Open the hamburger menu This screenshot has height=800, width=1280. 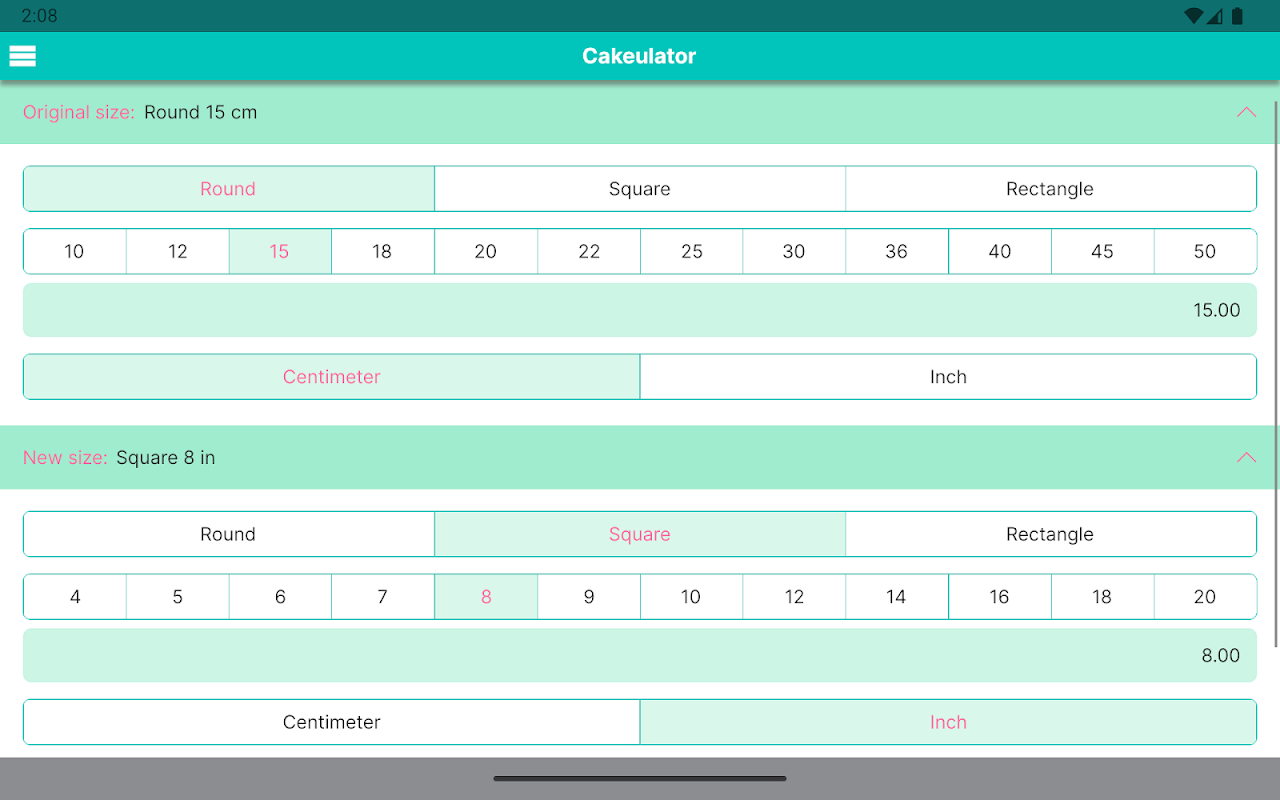click(x=22, y=56)
